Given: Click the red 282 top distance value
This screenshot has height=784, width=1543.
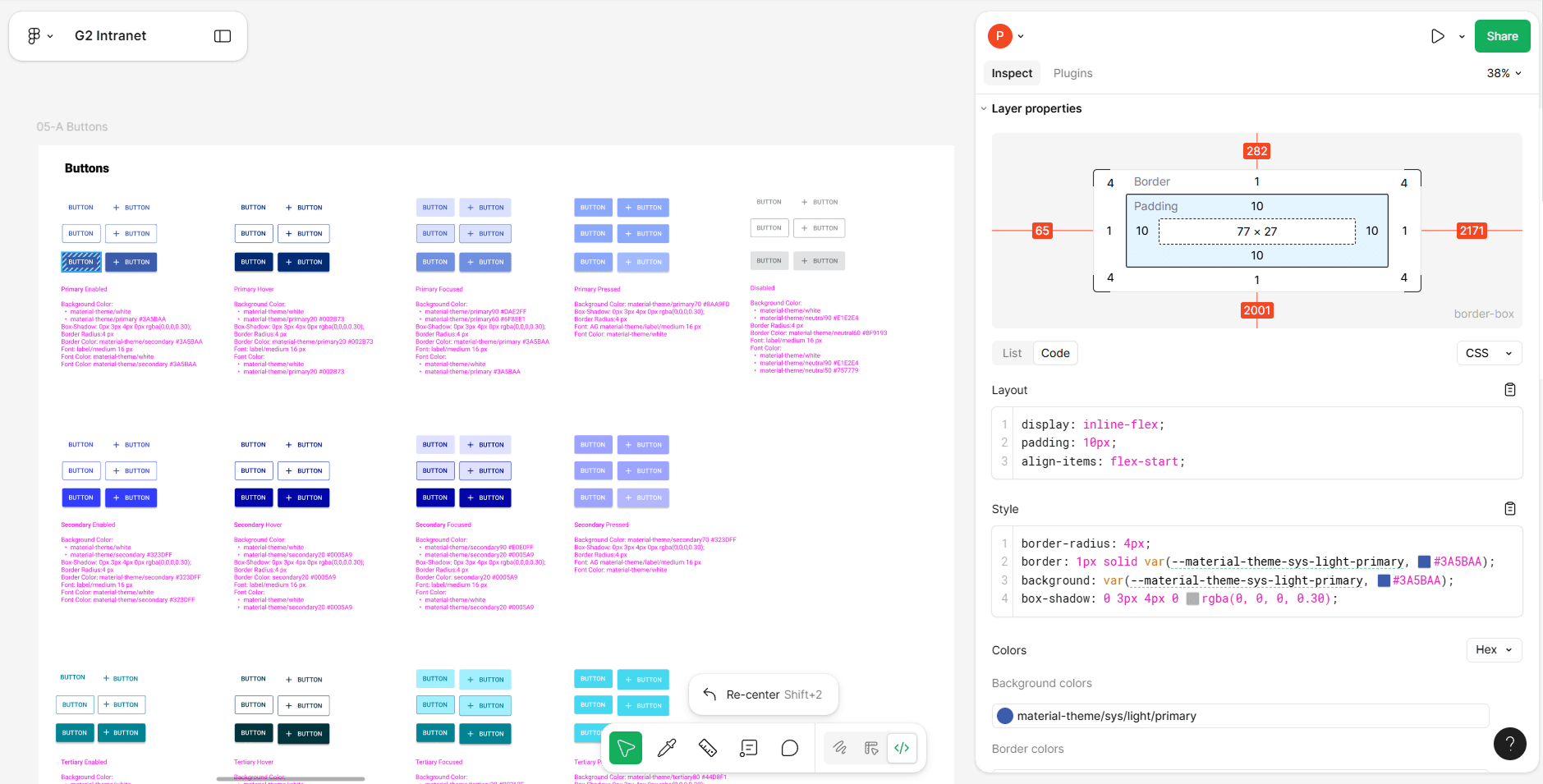Looking at the screenshot, I should [x=1256, y=151].
